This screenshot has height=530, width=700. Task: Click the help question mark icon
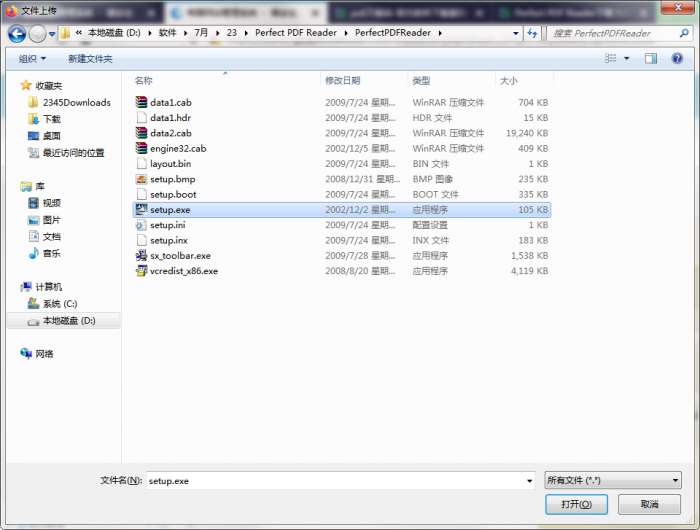pos(677,58)
